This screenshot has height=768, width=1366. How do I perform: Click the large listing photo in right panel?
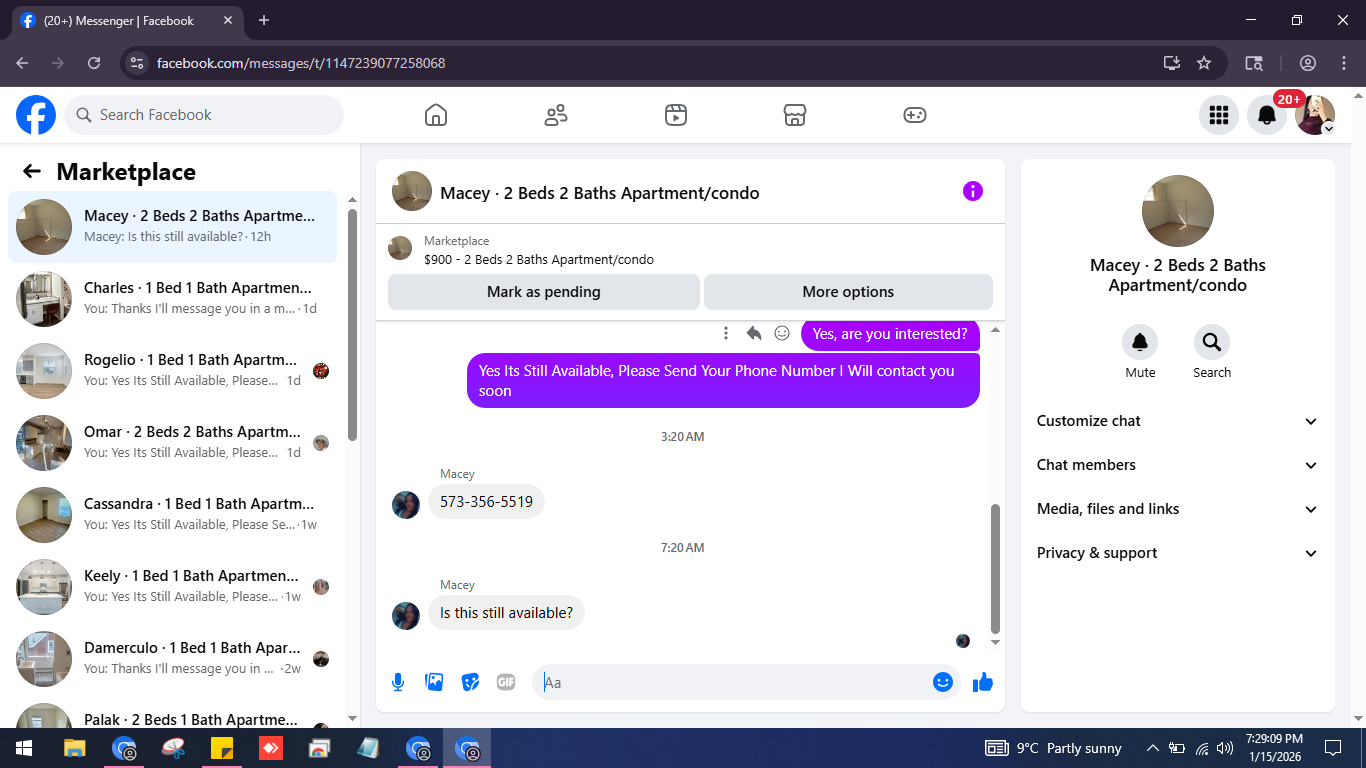[1178, 211]
